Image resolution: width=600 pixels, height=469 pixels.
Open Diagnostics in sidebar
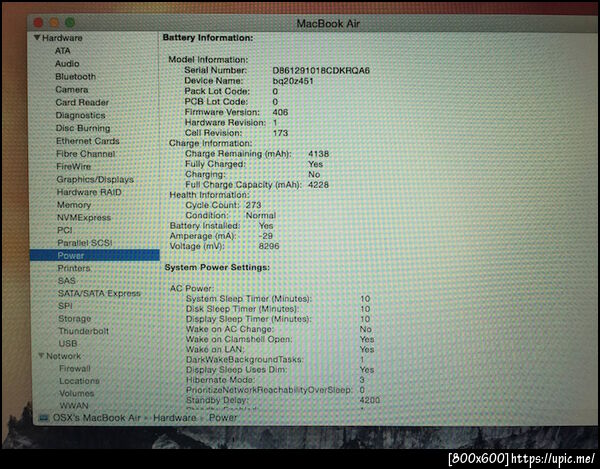(80, 115)
